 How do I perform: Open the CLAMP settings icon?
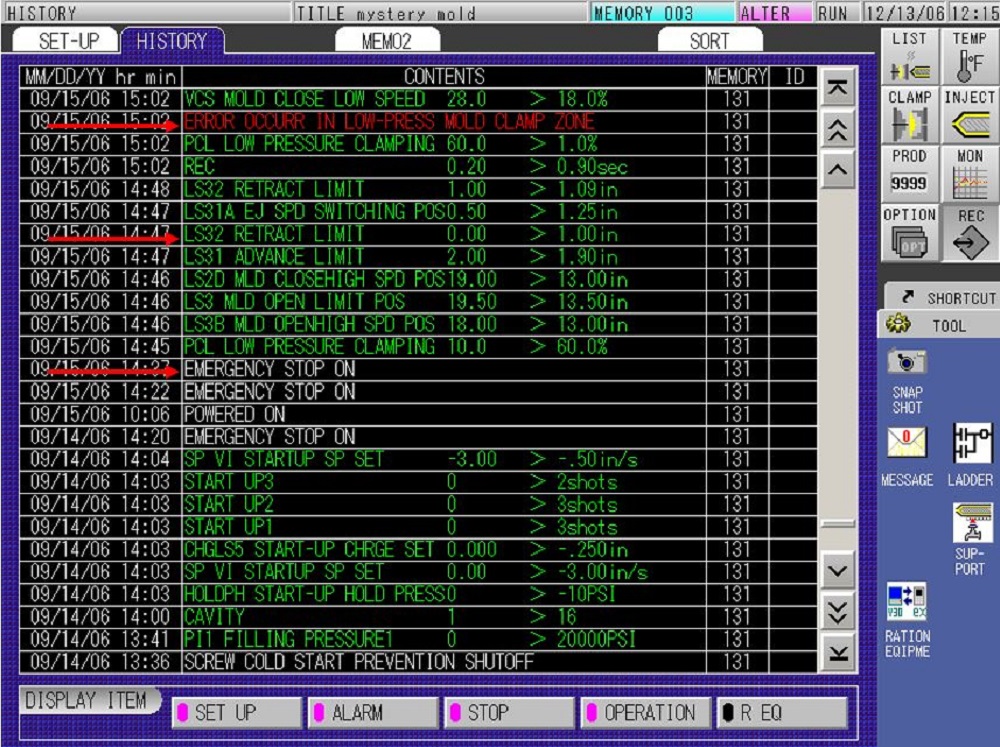[x=909, y=117]
